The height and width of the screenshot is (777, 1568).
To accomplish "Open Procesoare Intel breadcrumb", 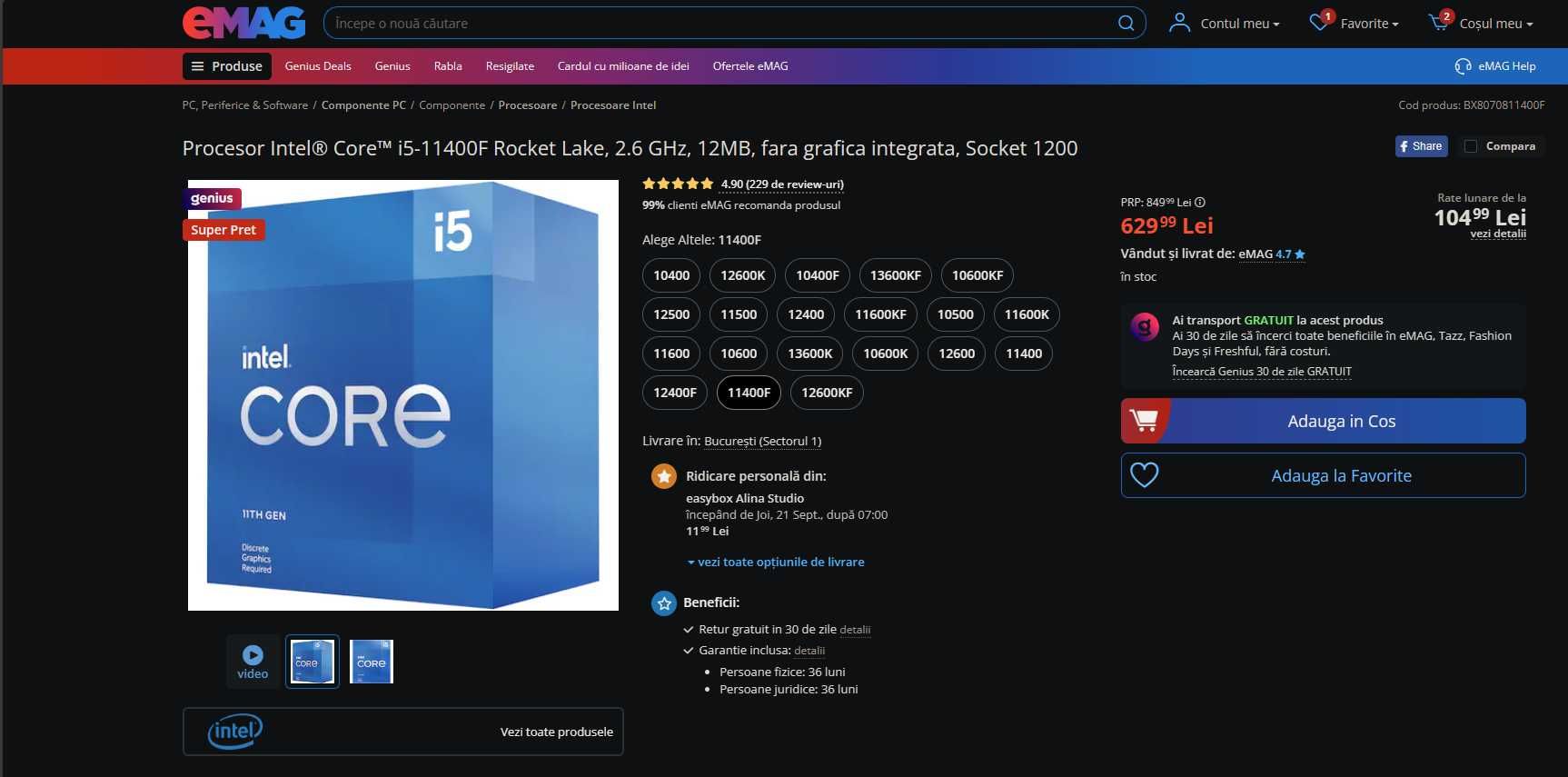I will tap(613, 105).
